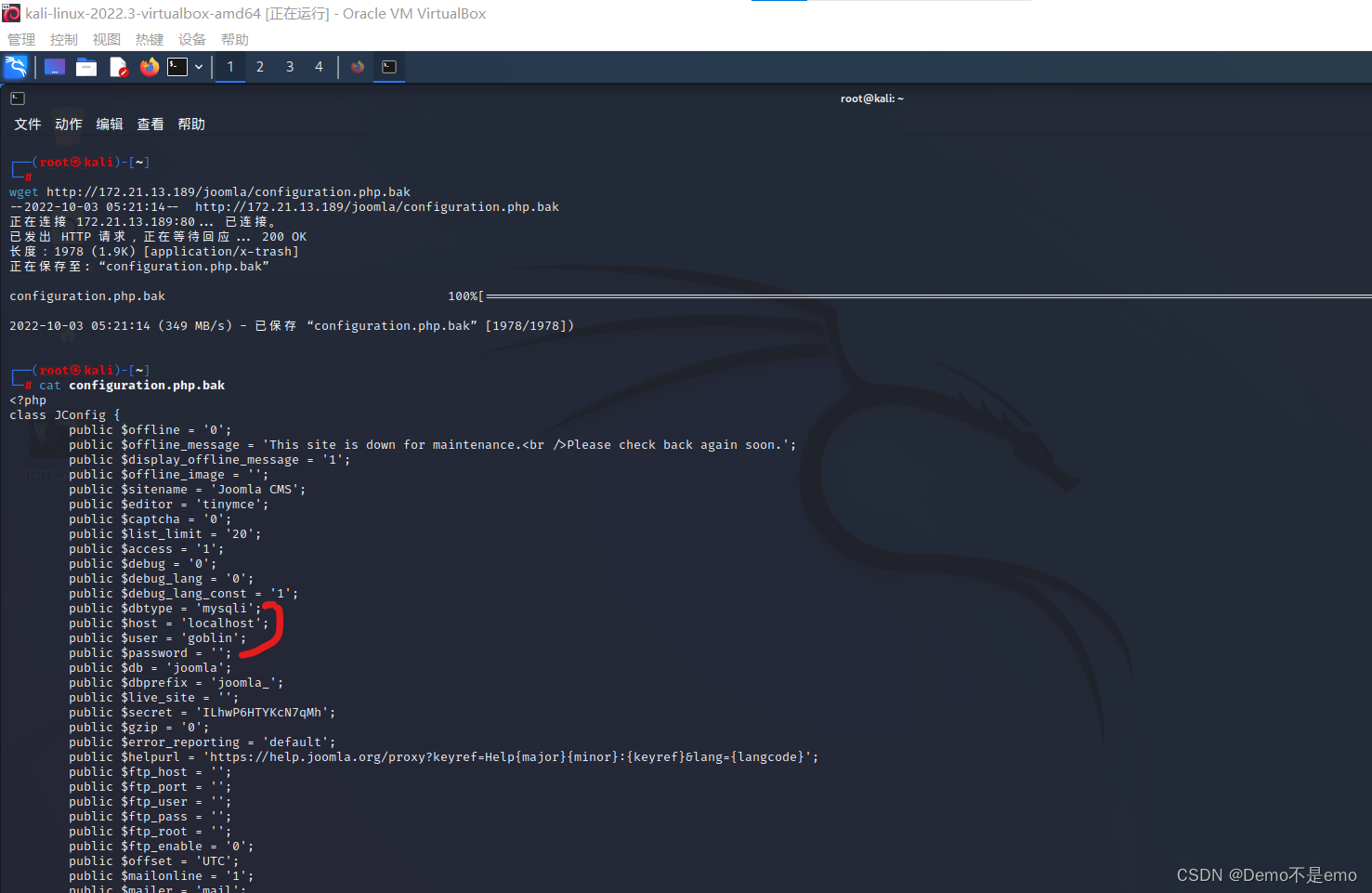Click the $offline_message maintenance text line
The width and height of the screenshot is (1372, 893).
[433, 445]
